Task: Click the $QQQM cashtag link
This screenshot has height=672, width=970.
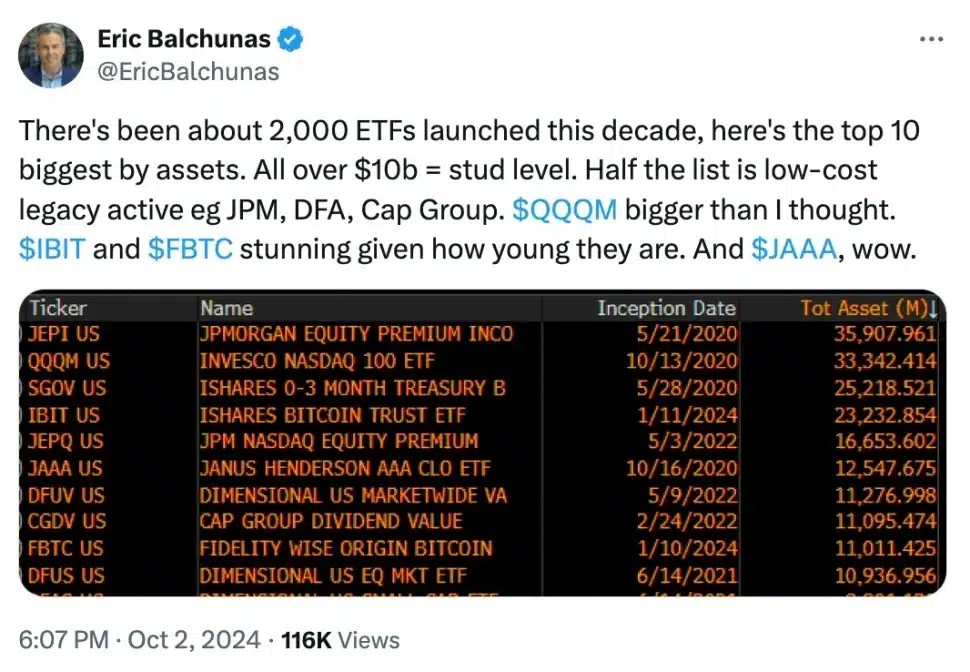Action: [x=564, y=210]
